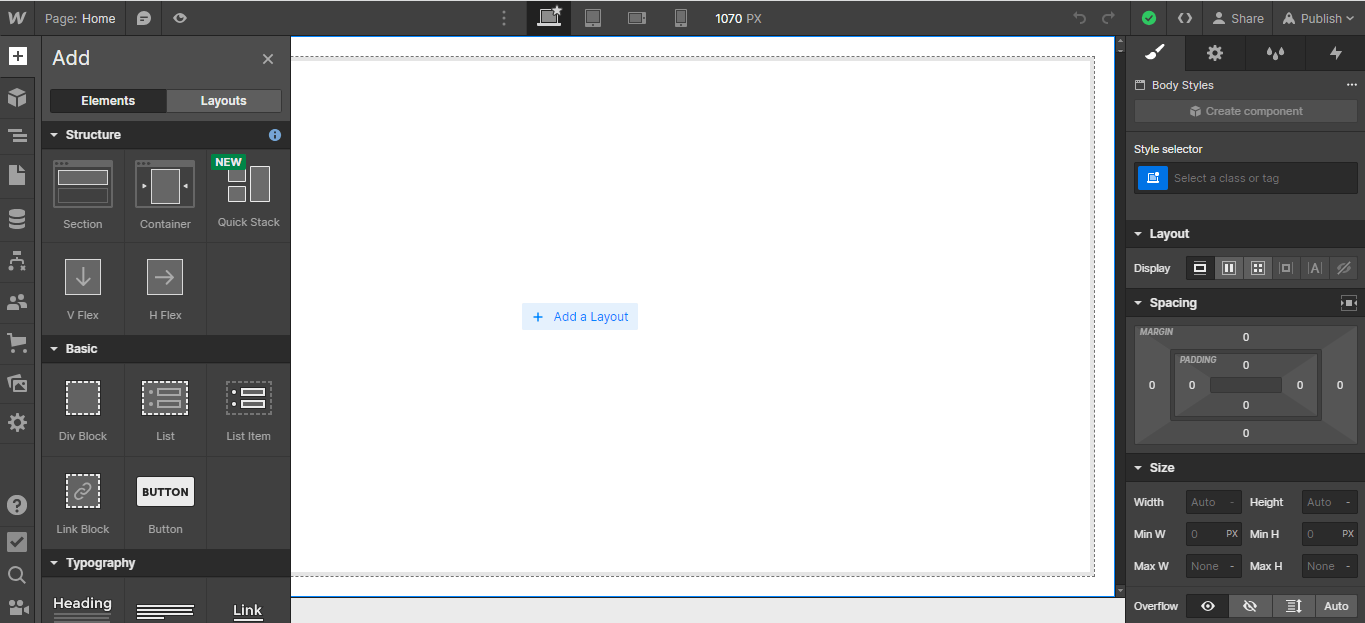Viewport: 1365px width, 623px height.
Task: Add a Link Block element
Action: click(x=83, y=503)
